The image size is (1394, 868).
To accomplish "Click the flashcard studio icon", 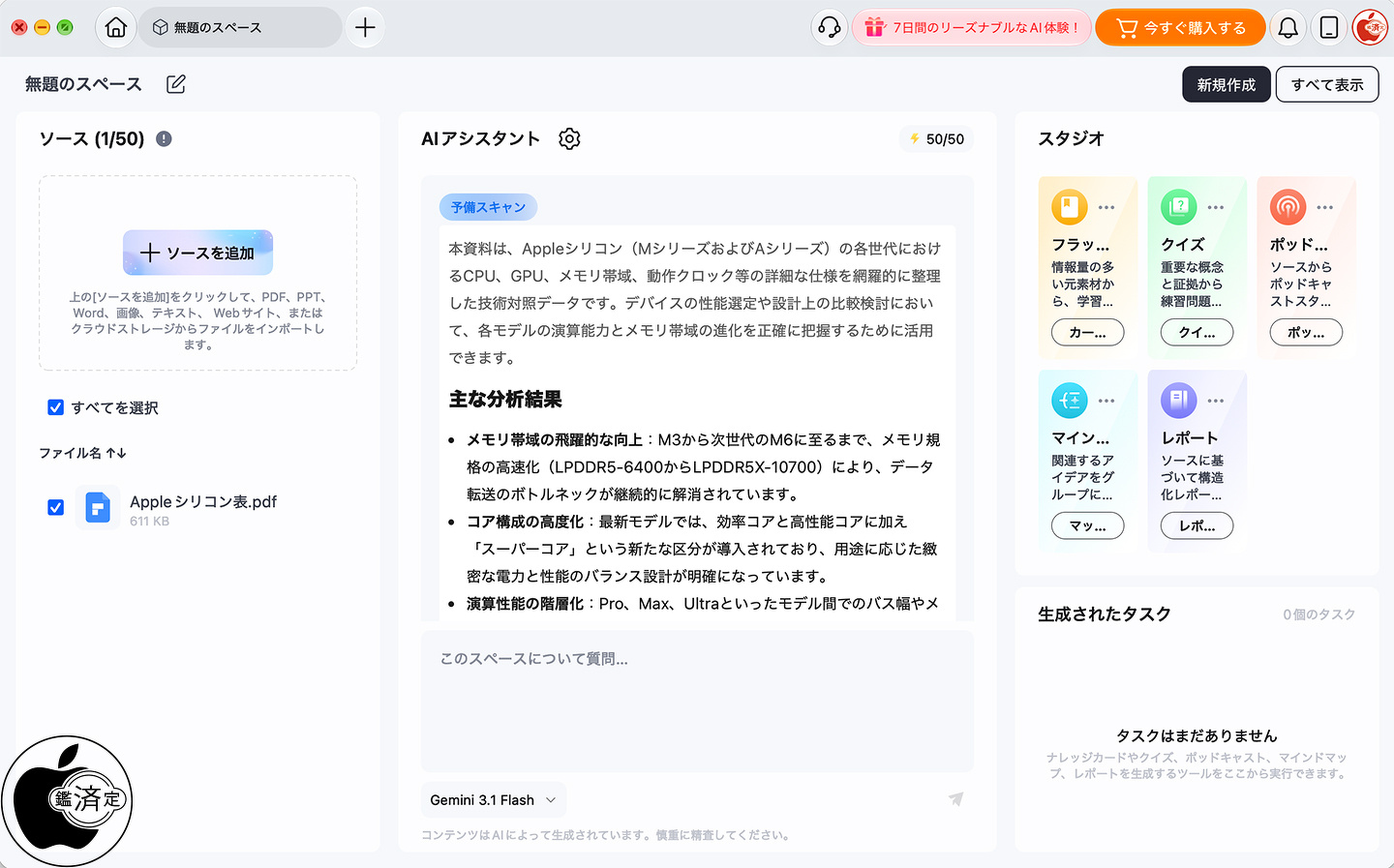I will point(1070,206).
